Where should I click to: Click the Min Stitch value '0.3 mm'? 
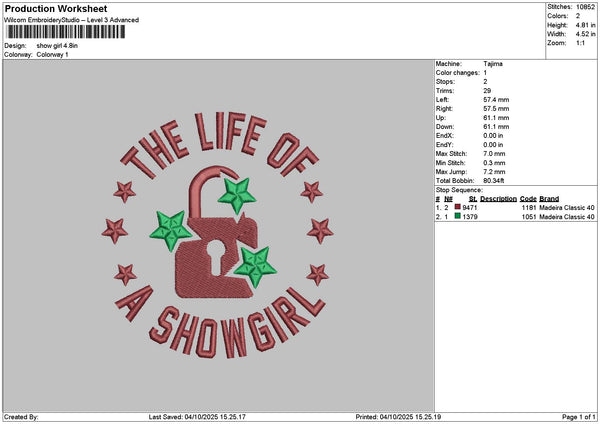pos(494,163)
